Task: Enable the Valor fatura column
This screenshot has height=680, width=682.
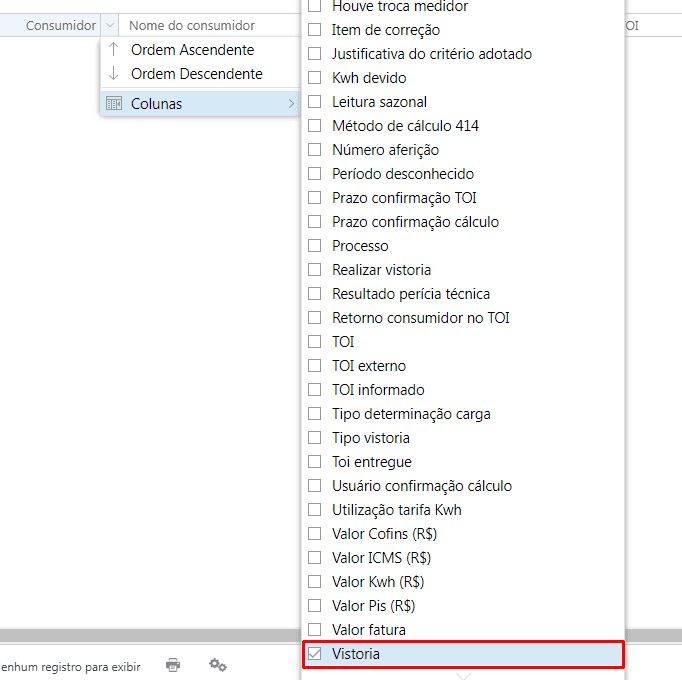Action: click(314, 629)
